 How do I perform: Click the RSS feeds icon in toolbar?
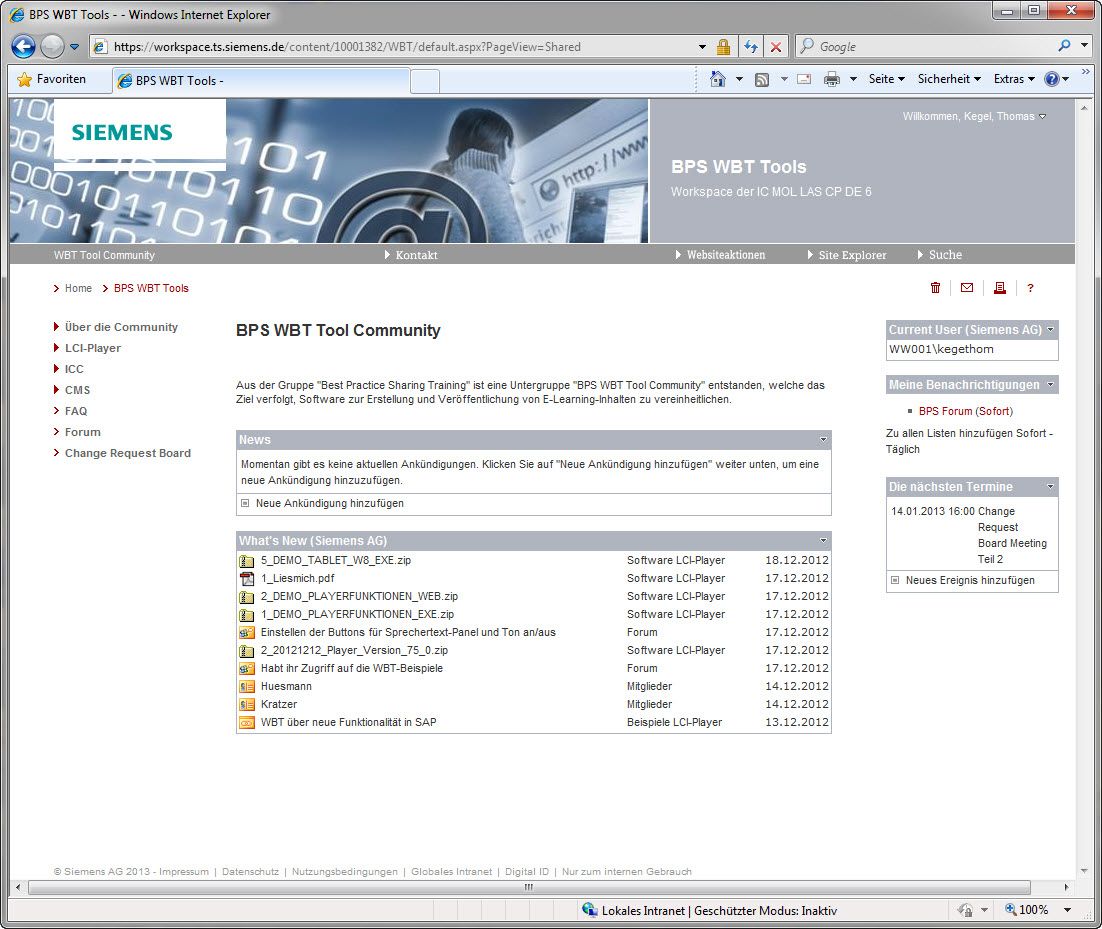[762, 79]
